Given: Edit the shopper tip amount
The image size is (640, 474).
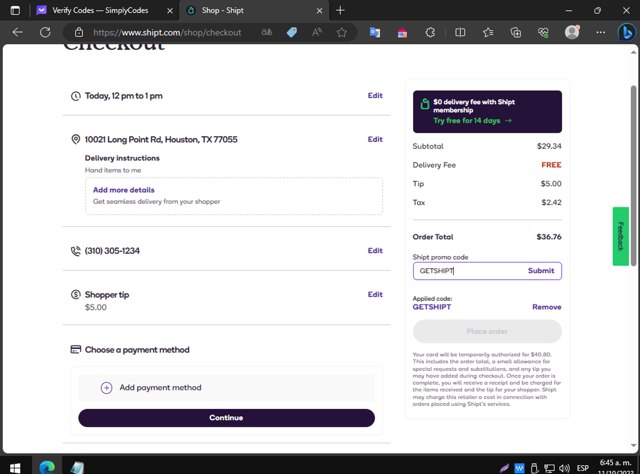Looking at the screenshot, I should pyautogui.click(x=375, y=294).
